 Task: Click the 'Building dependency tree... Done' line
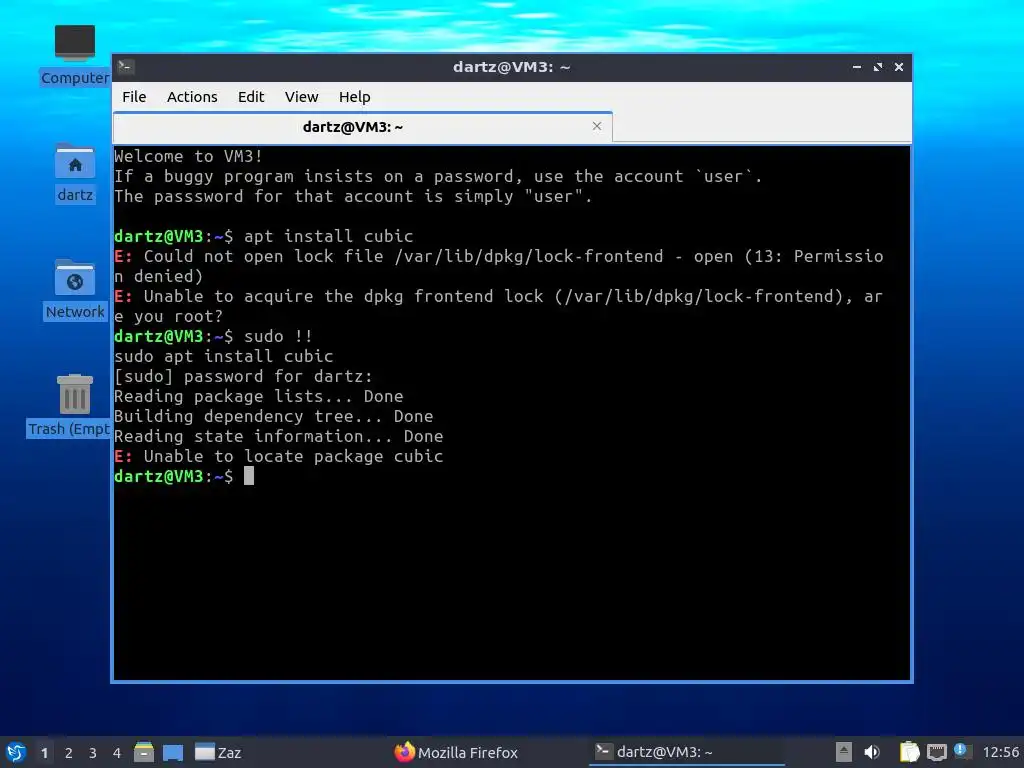coord(274,417)
